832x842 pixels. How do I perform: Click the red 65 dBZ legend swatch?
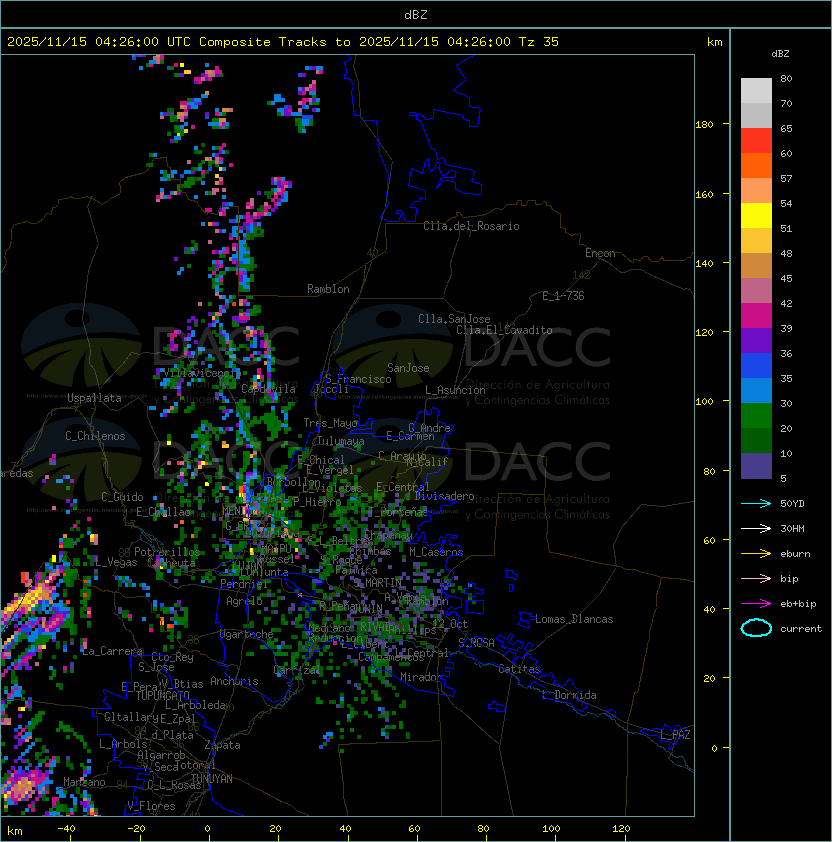point(756,140)
